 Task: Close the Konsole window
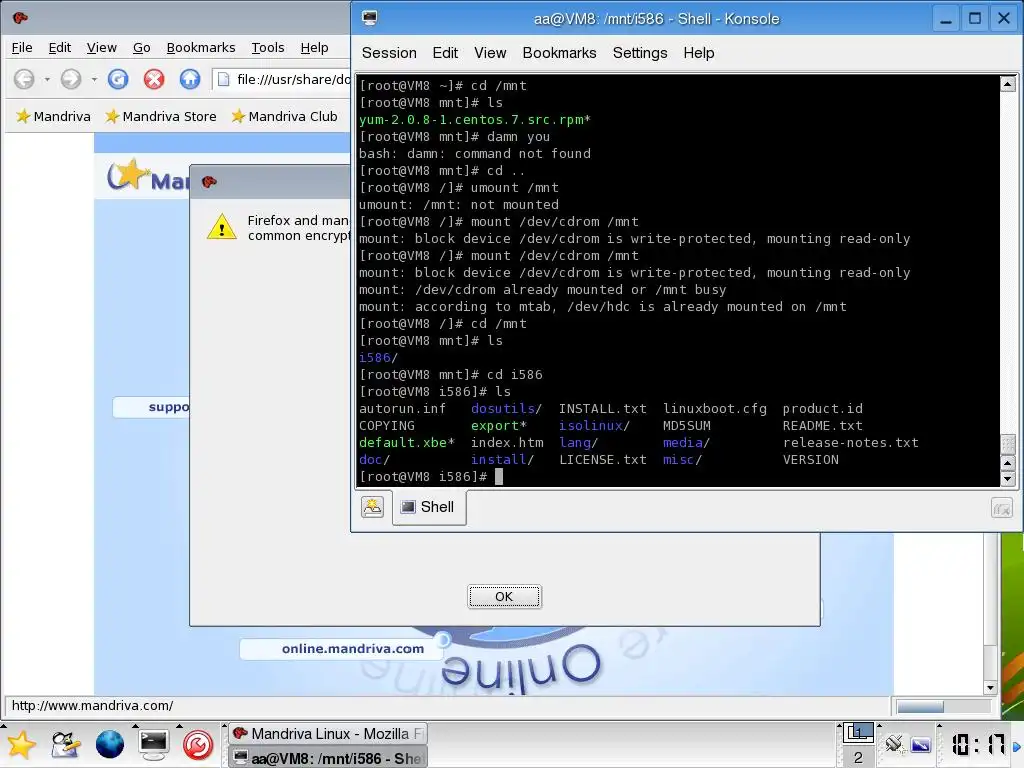point(1004,18)
